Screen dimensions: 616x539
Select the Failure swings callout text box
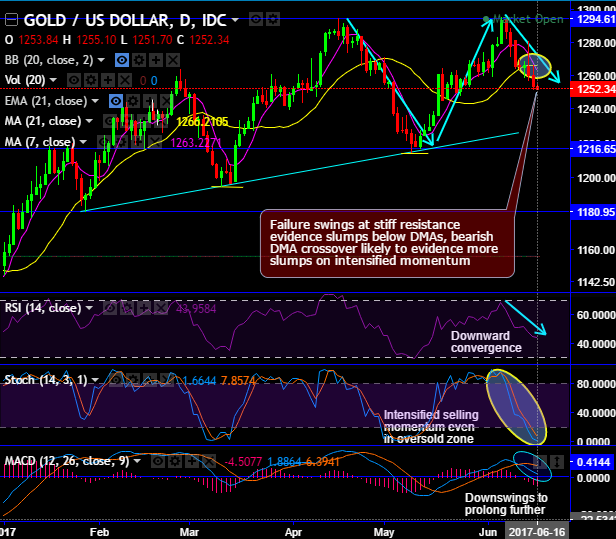387,244
